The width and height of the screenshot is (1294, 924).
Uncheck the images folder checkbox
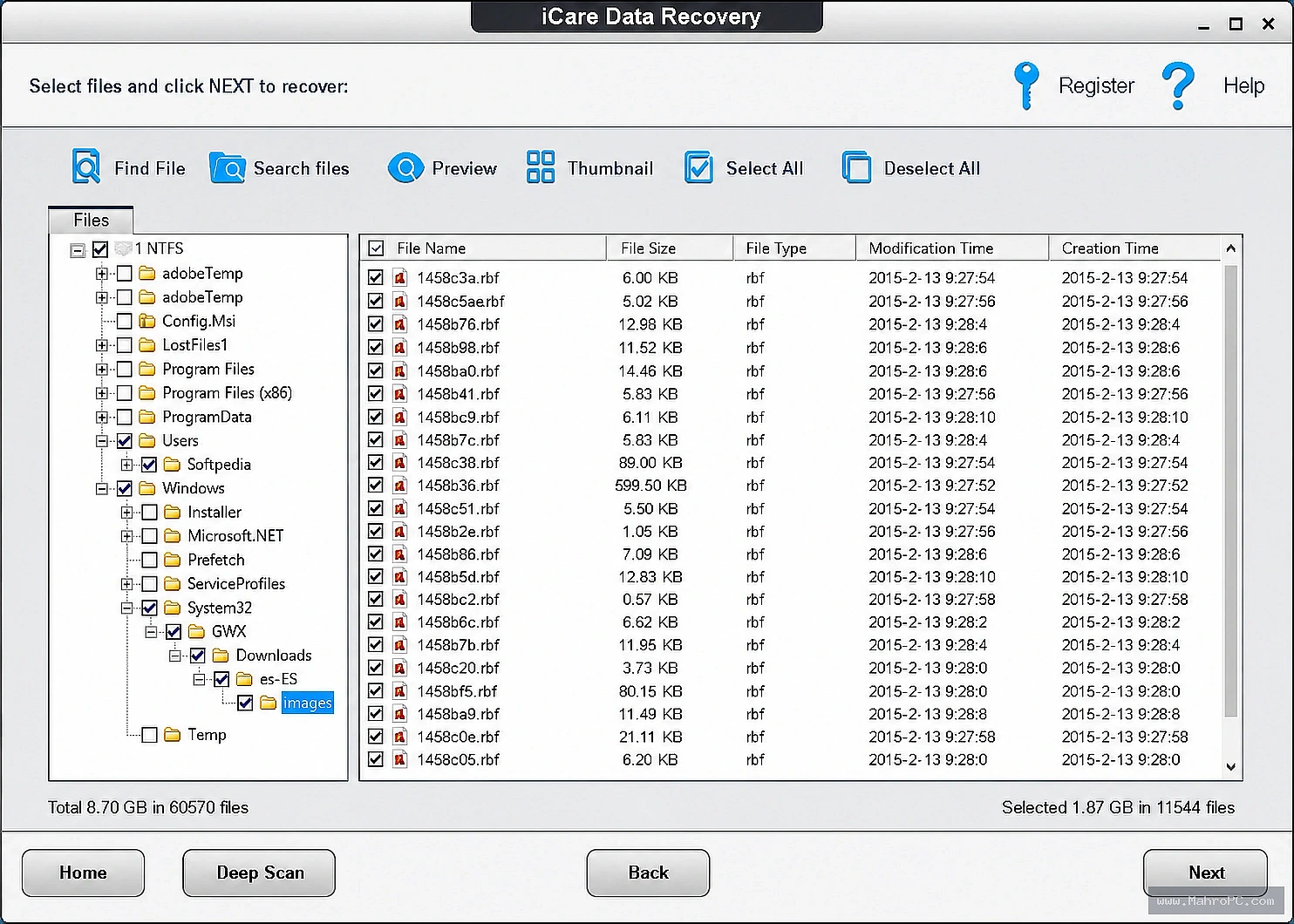[245, 703]
